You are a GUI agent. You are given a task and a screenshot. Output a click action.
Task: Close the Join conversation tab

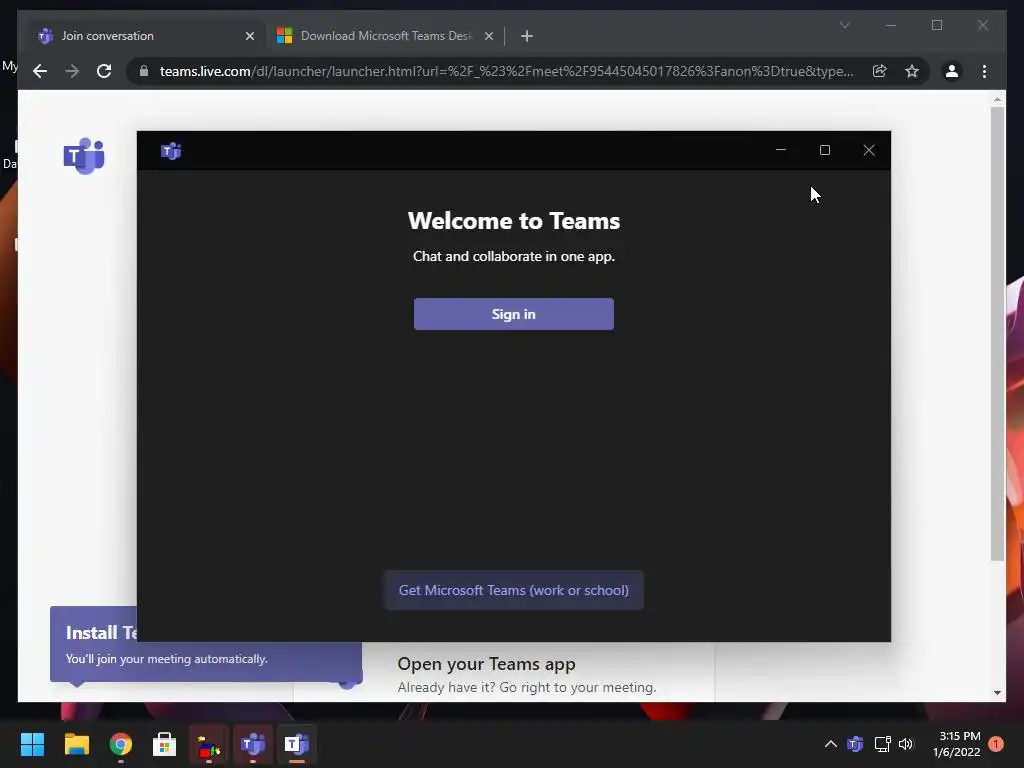pyautogui.click(x=249, y=37)
